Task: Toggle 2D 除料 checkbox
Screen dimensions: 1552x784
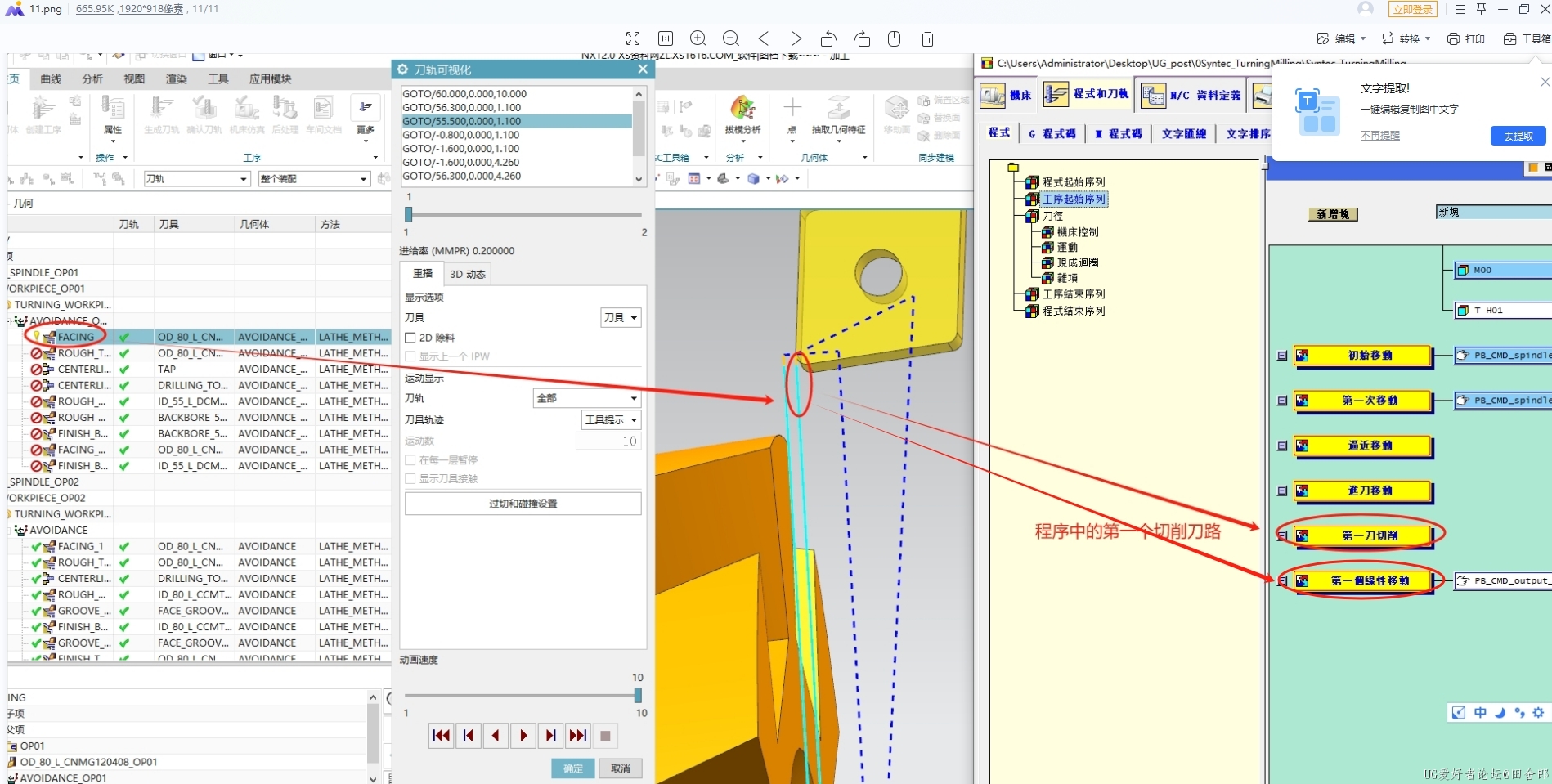Action: click(410, 338)
